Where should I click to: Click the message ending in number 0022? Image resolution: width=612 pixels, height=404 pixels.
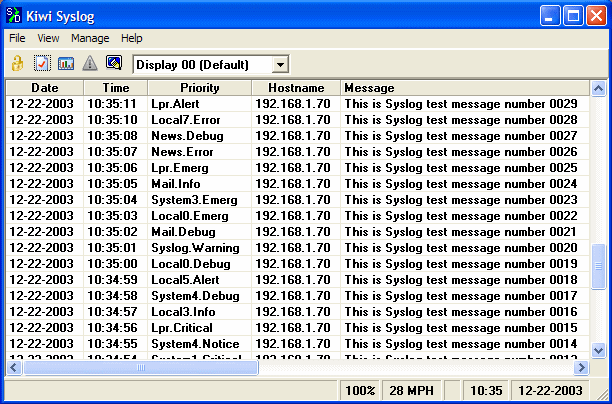click(x=465, y=216)
